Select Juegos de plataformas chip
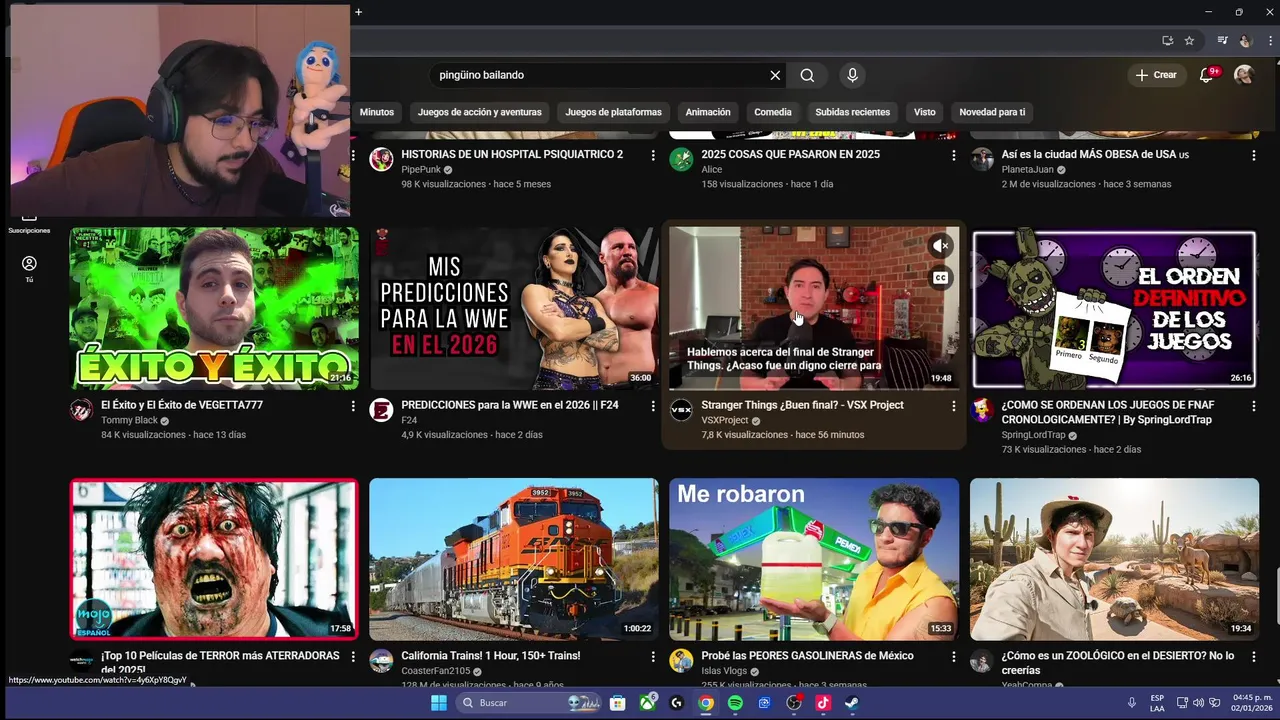The image size is (1280, 720). click(x=613, y=112)
